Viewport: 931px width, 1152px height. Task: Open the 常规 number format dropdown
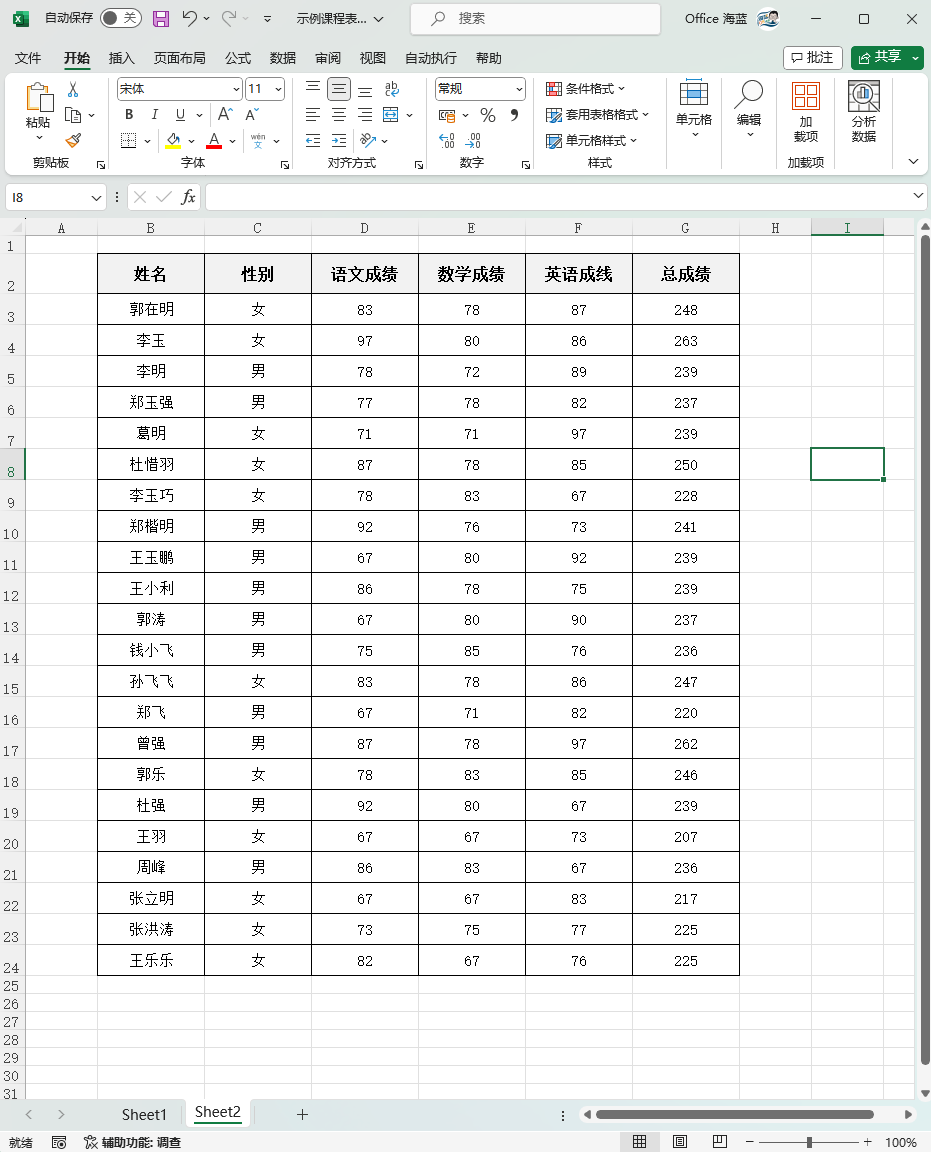tap(519, 89)
